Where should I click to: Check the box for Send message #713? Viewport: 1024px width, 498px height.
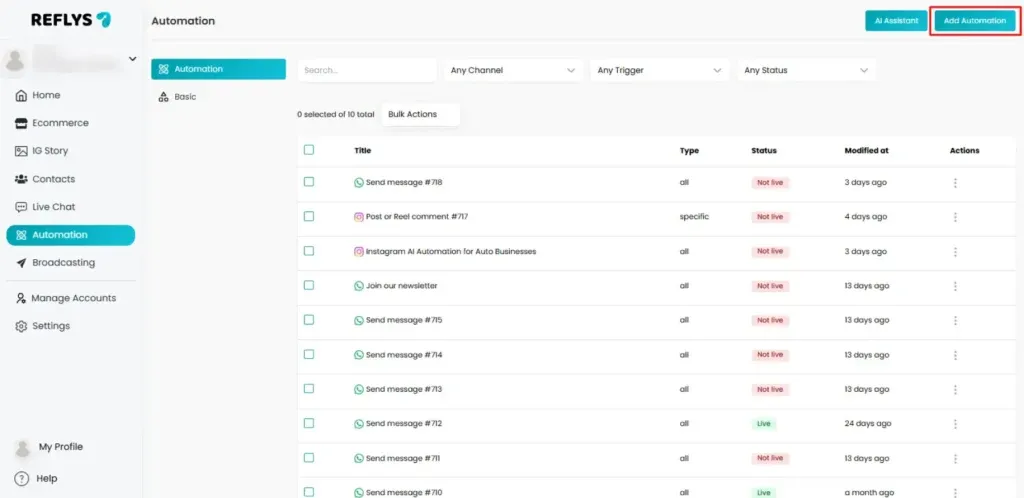(x=309, y=389)
